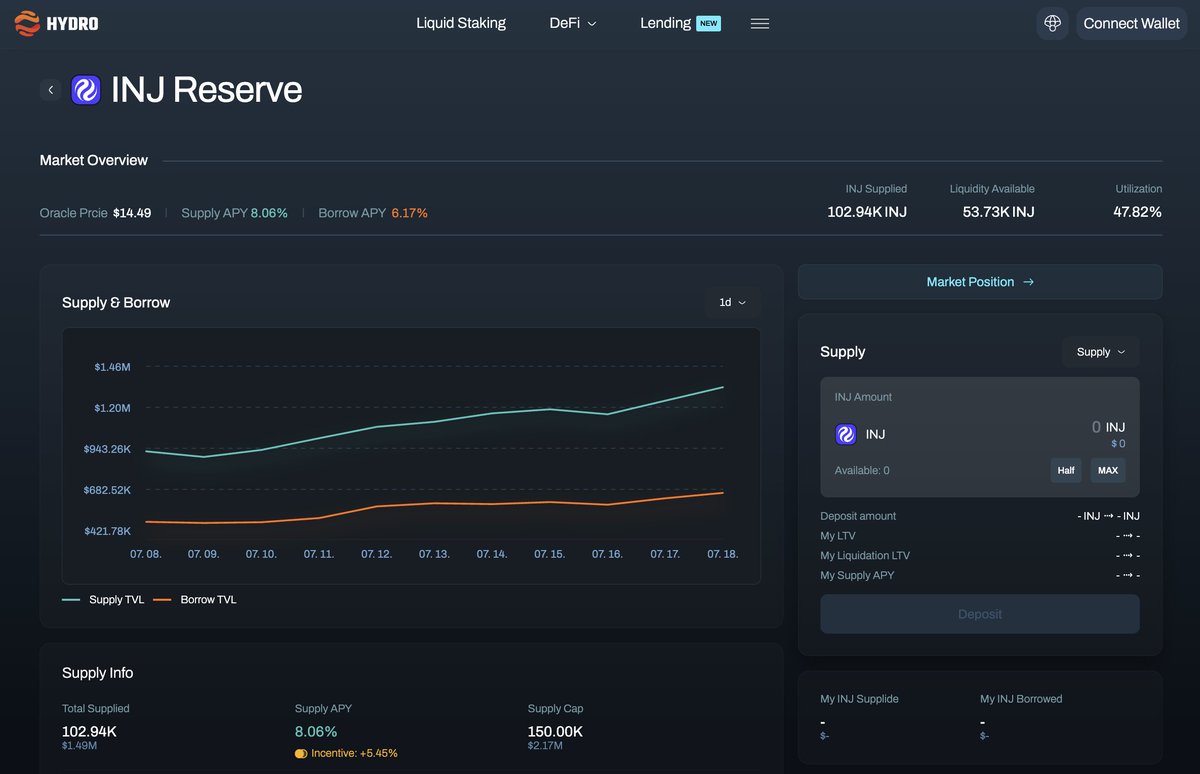Open the Liquid Staking page

[461, 23]
